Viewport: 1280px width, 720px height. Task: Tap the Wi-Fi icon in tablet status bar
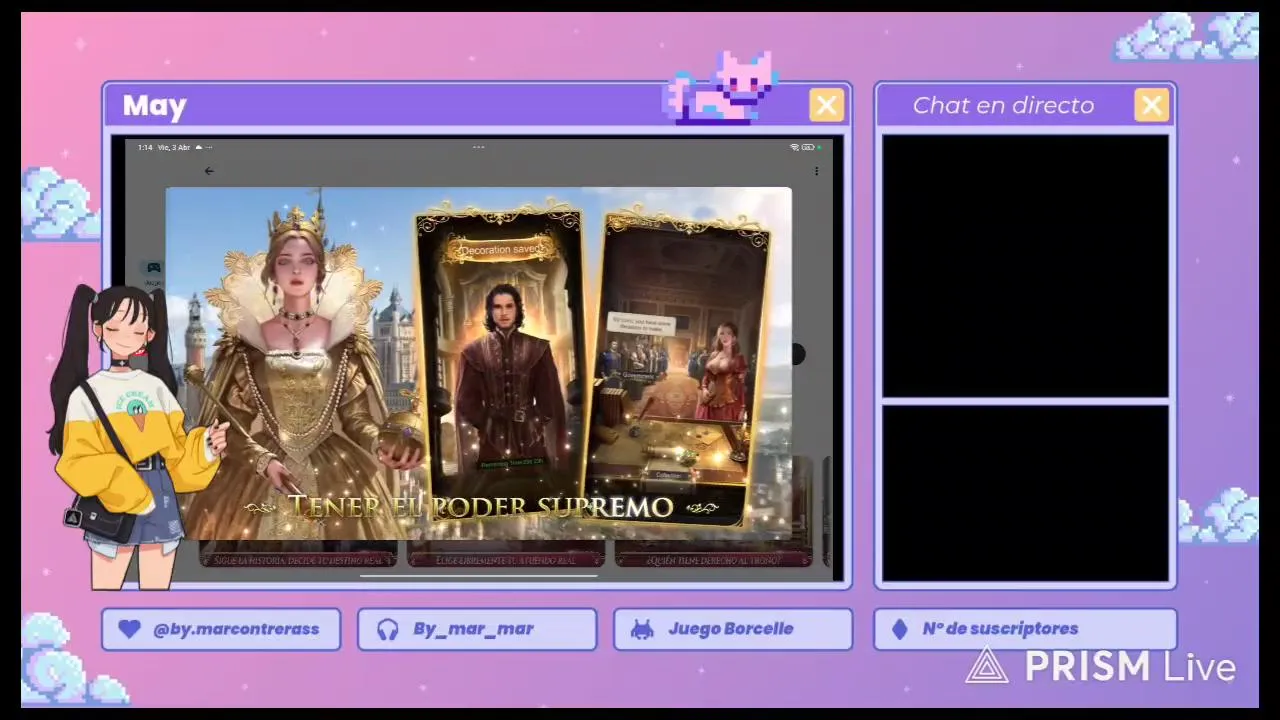point(795,147)
